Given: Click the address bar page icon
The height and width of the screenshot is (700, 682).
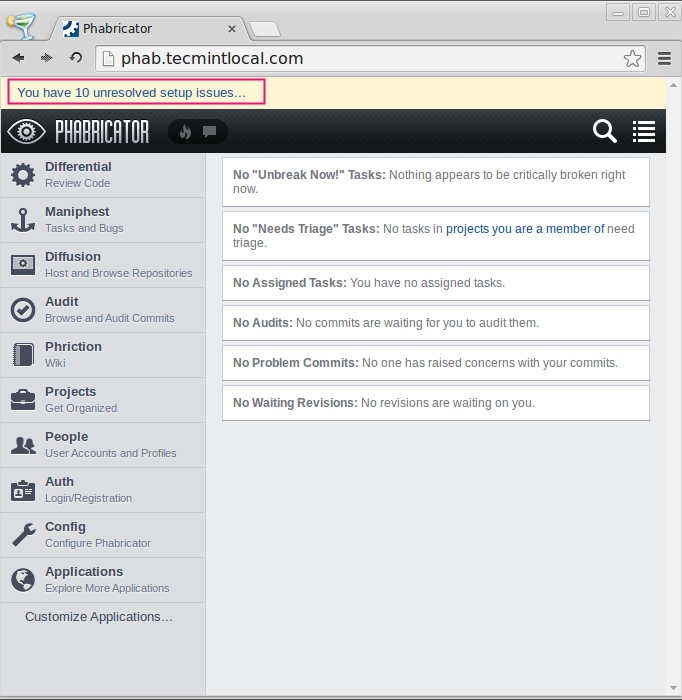Looking at the screenshot, I should [x=108, y=58].
